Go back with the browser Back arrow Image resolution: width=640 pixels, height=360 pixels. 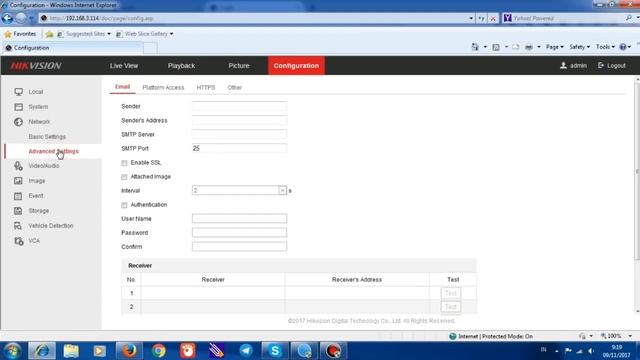tap(7, 18)
